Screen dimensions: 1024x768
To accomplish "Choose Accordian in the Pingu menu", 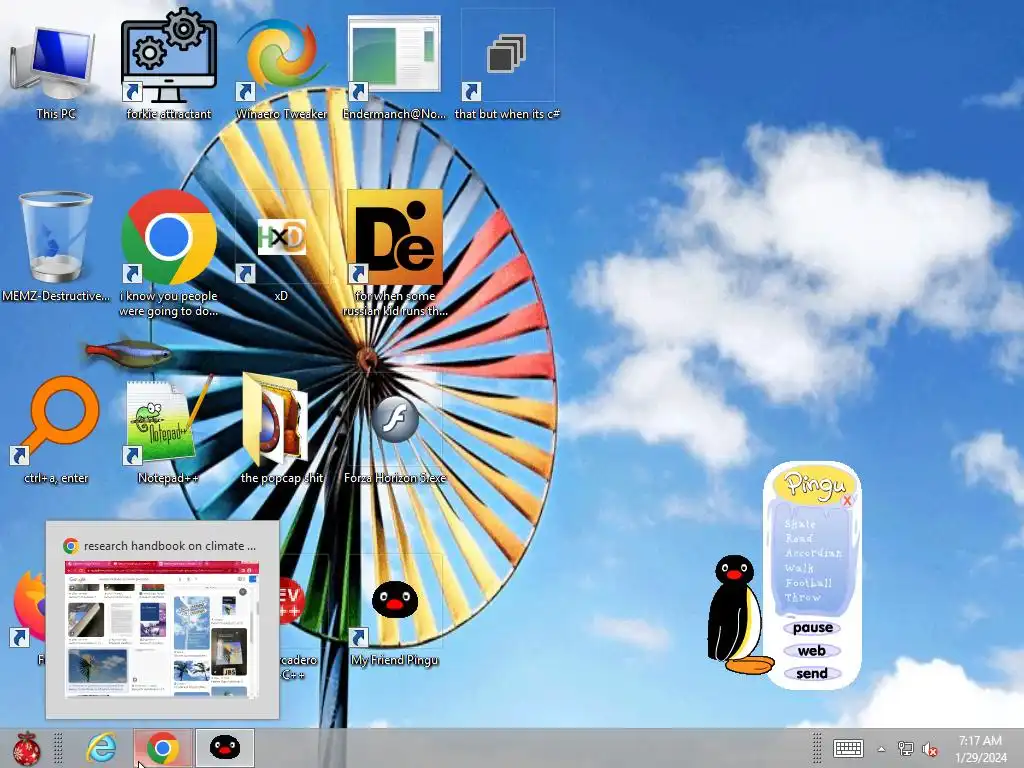I will pyautogui.click(x=813, y=553).
